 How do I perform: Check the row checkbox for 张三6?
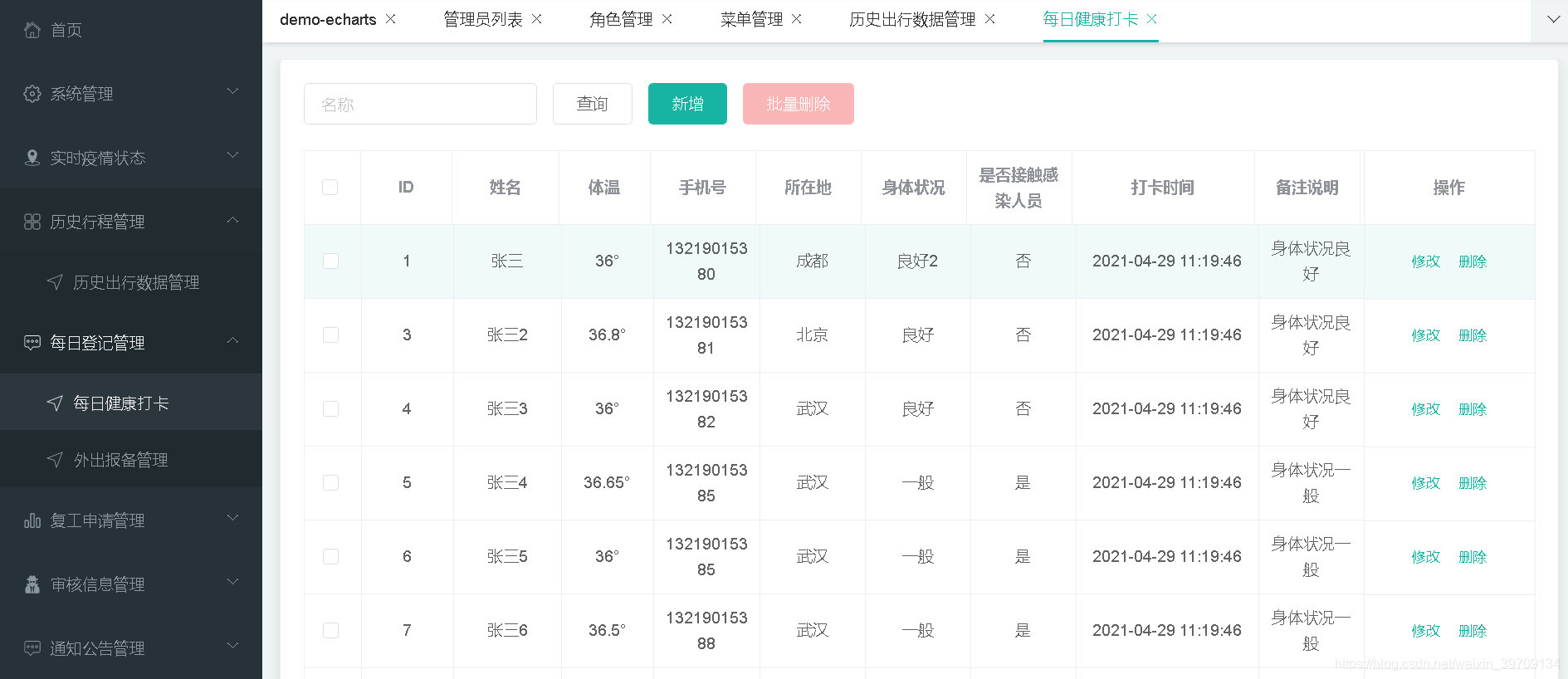[x=330, y=631]
